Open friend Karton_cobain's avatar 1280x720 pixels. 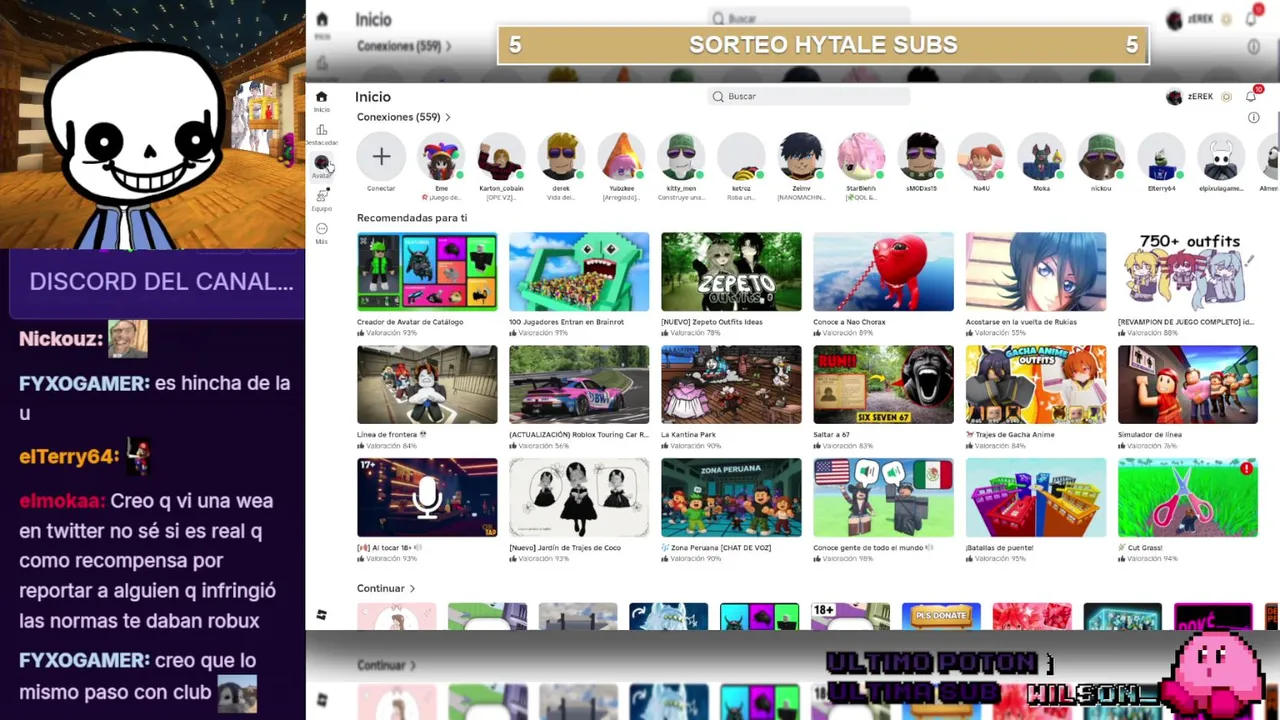501,156
